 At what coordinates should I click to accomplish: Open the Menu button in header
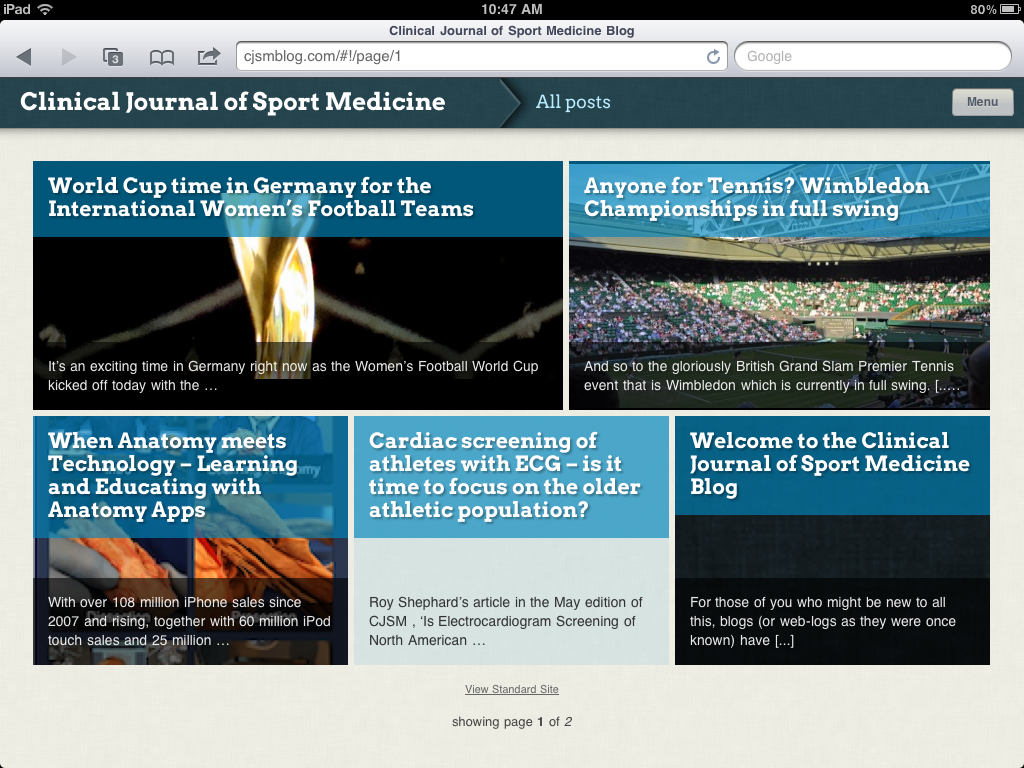coord(982,102)
